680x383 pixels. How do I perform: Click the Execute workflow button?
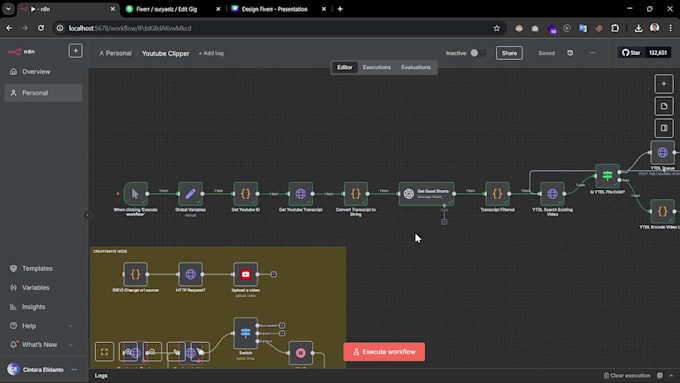[384, 352]
